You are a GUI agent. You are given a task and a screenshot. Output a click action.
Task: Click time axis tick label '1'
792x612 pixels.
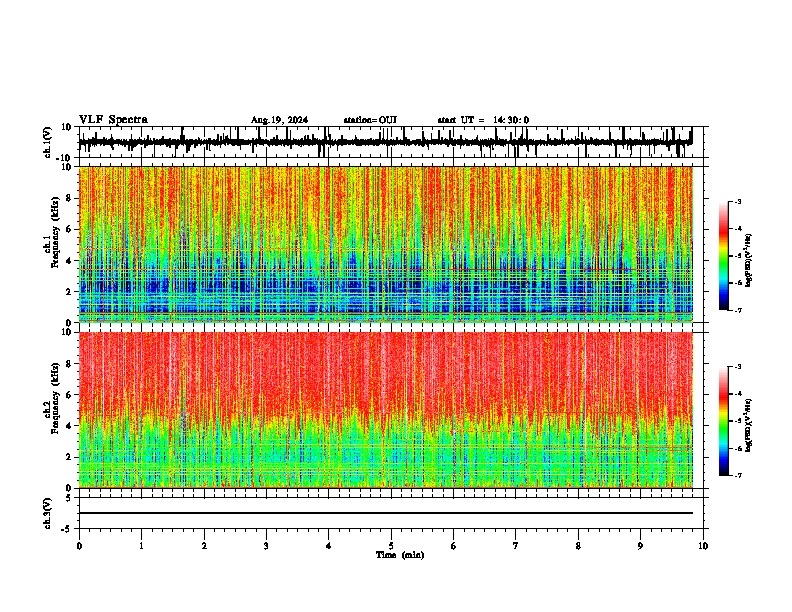141,546
